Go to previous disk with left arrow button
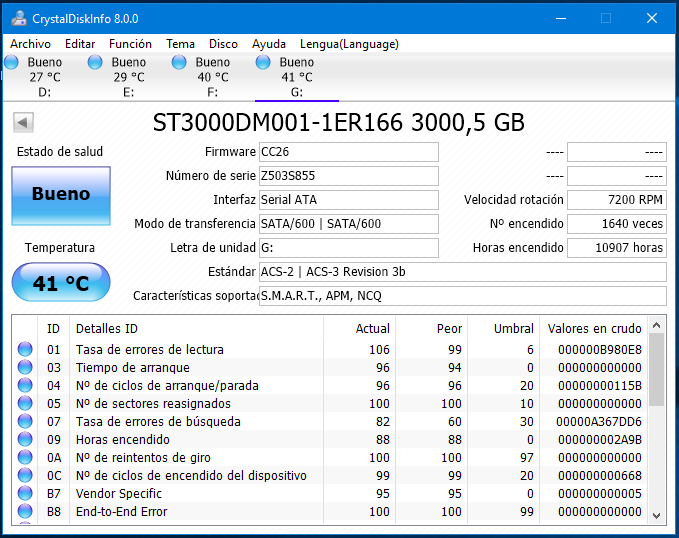The height and width of the screenshot is (538, 679). pyautogui.click(x=23, y=123)
